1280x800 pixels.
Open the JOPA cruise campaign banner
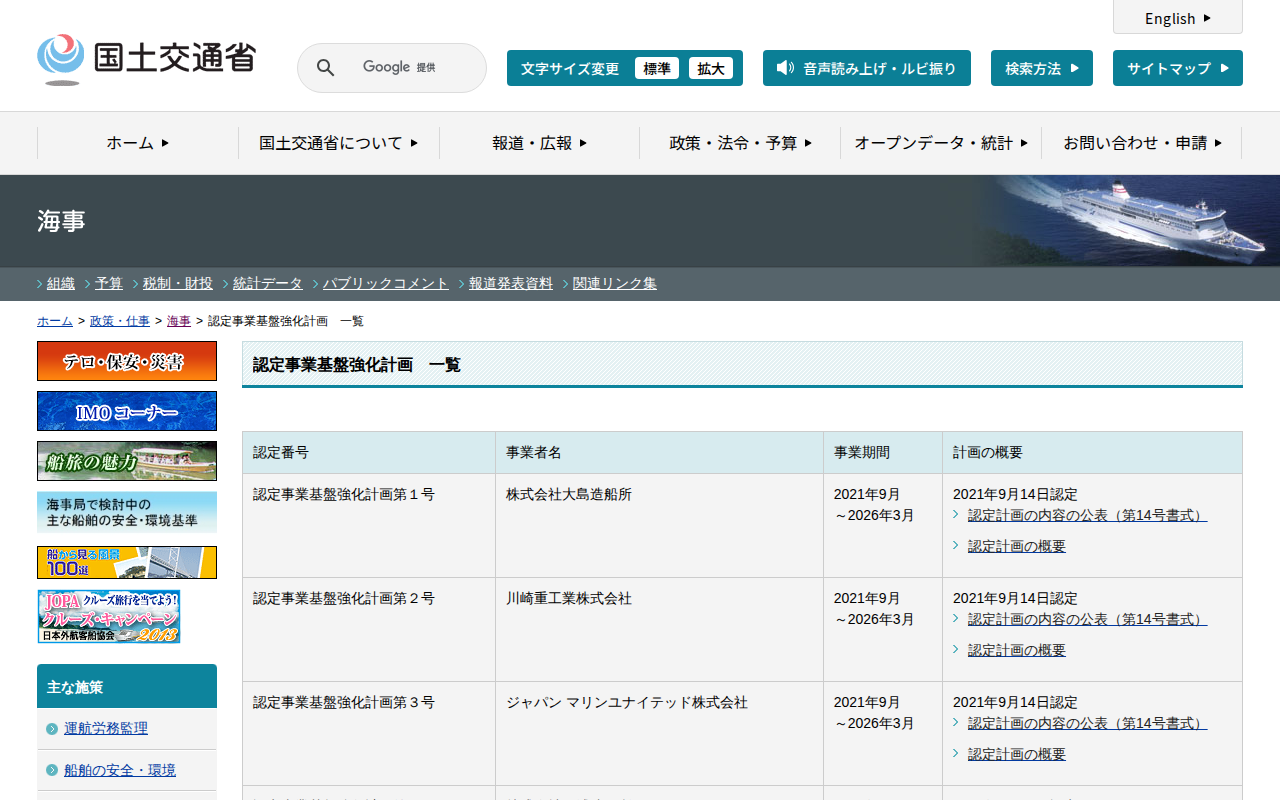(x=109, y=616)
